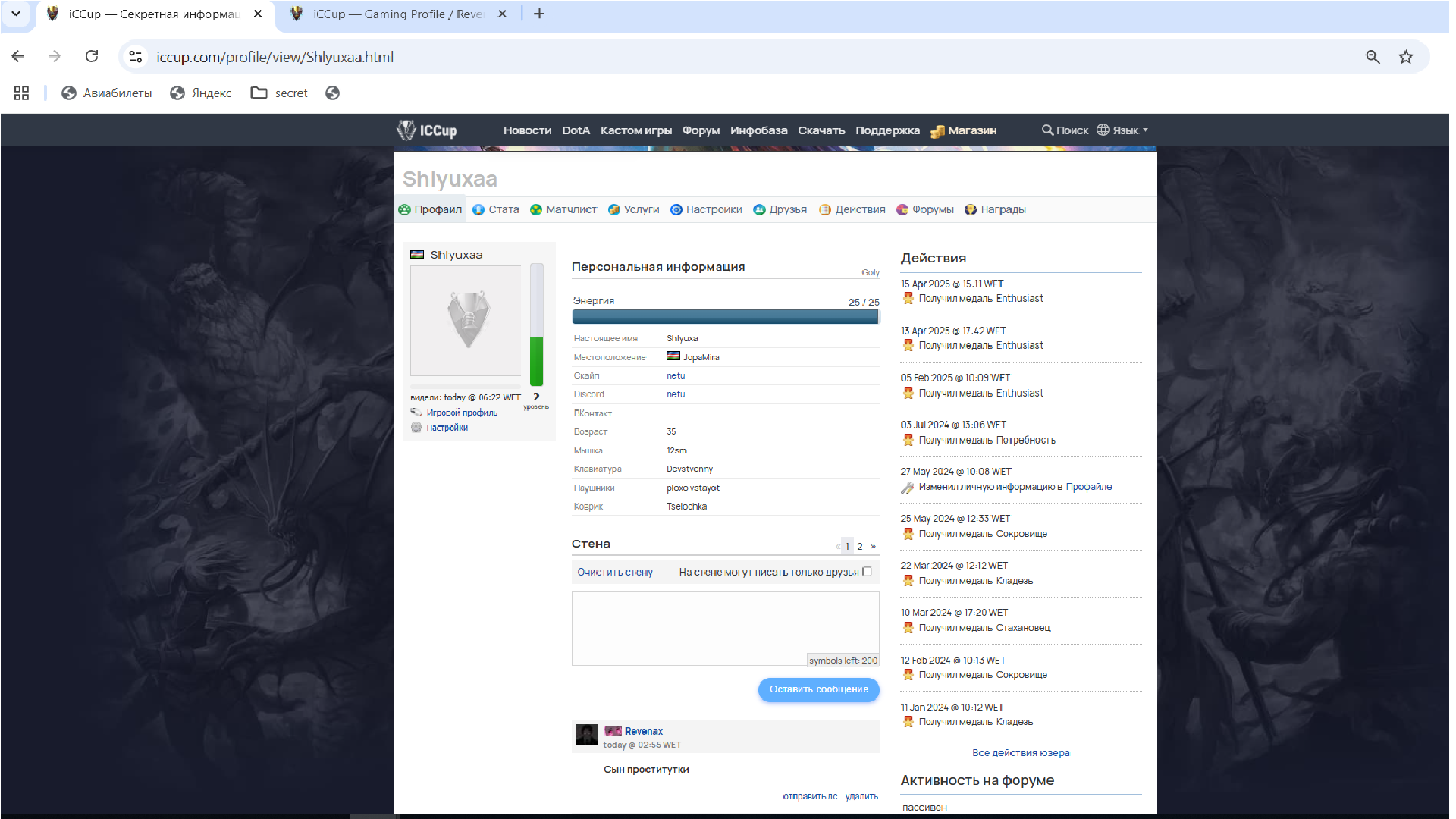The height and width of the screenshot is (819, 1456).
Task: Click the Поиск magnifier icon
Action: pos(1047,130)
